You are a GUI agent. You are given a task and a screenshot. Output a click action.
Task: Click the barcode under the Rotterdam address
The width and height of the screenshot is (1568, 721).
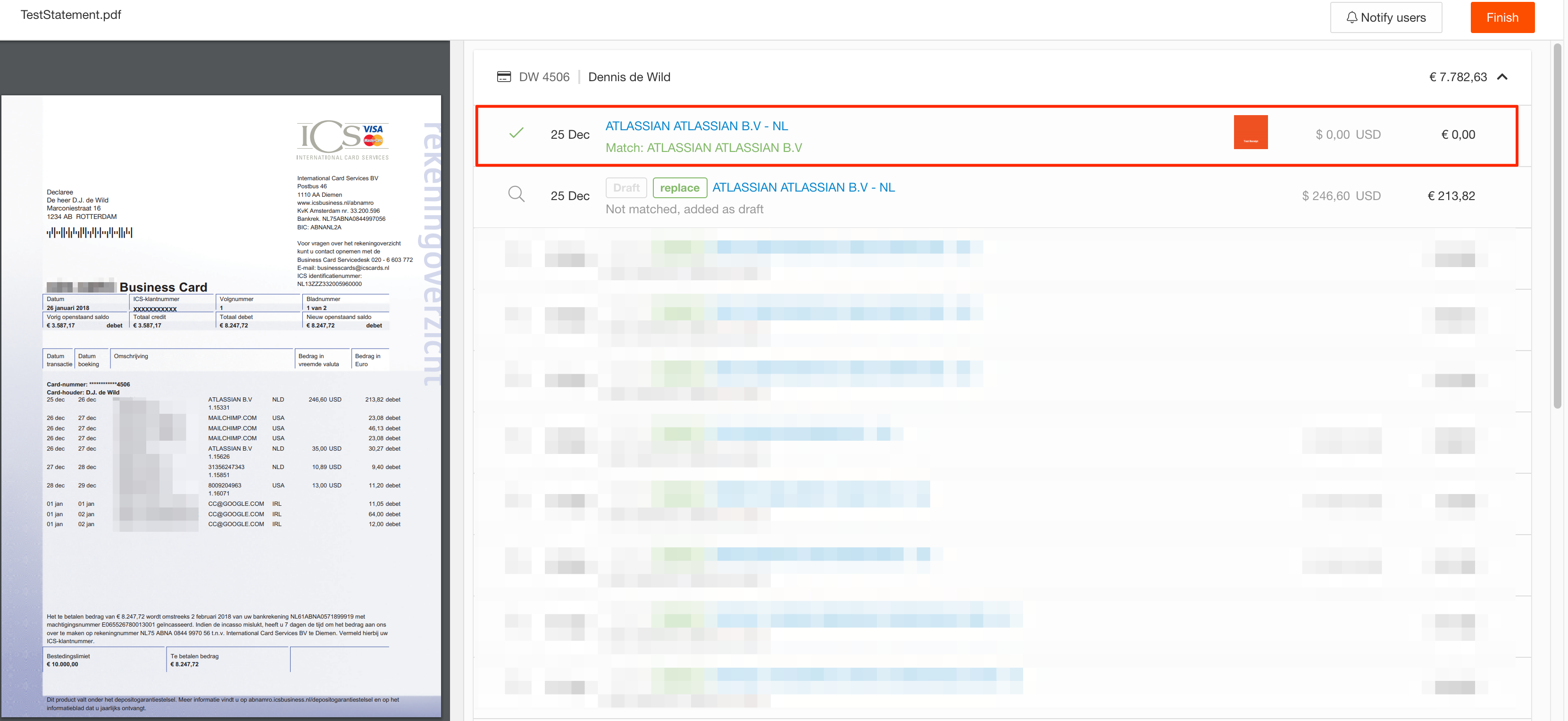pyautogui.click(x=90, y=232)
